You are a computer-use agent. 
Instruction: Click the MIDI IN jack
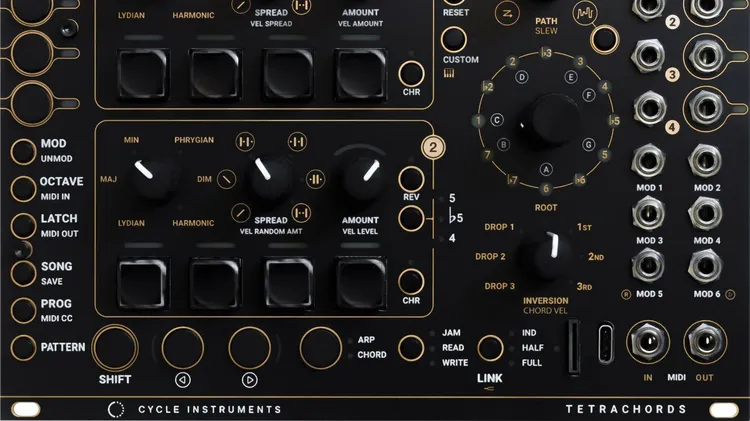[x=648, y=343]
